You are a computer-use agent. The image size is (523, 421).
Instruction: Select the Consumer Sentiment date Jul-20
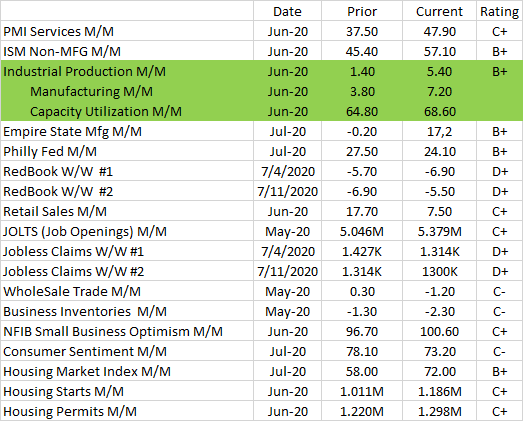click(x=288, y=352)
